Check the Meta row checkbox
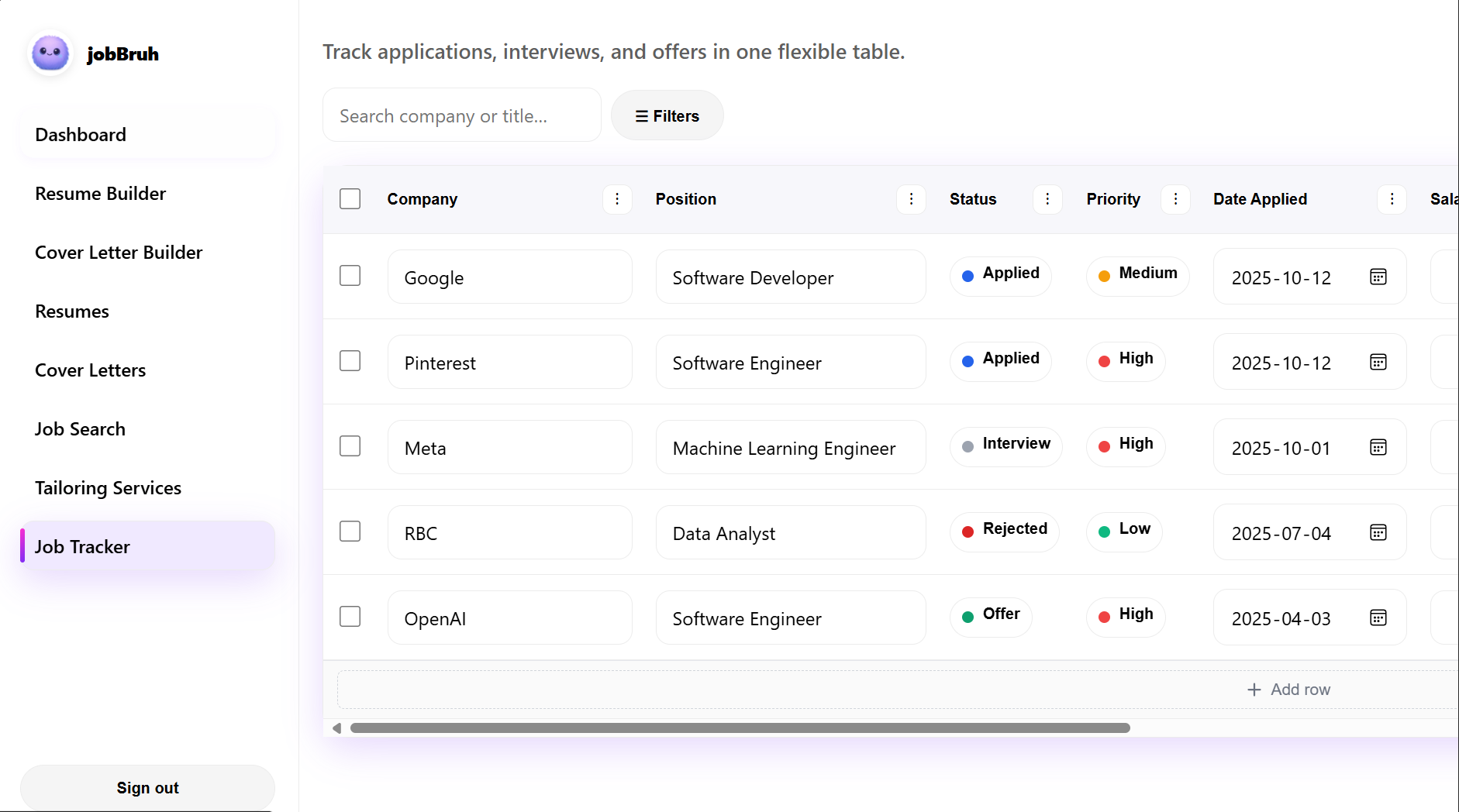1459x812 pixels. (350, 446)
